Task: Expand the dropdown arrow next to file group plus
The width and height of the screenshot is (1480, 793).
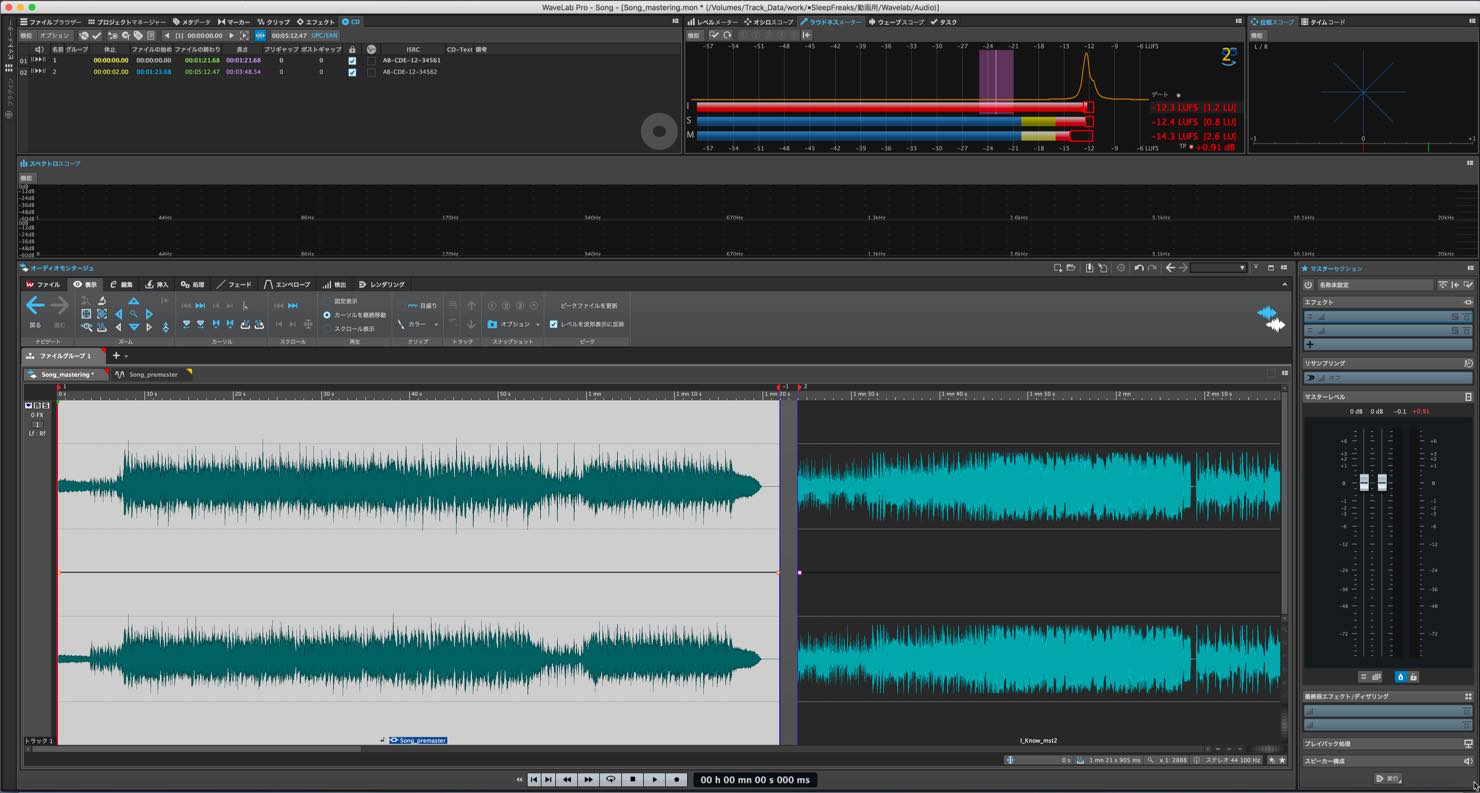Action: point(126,356)
